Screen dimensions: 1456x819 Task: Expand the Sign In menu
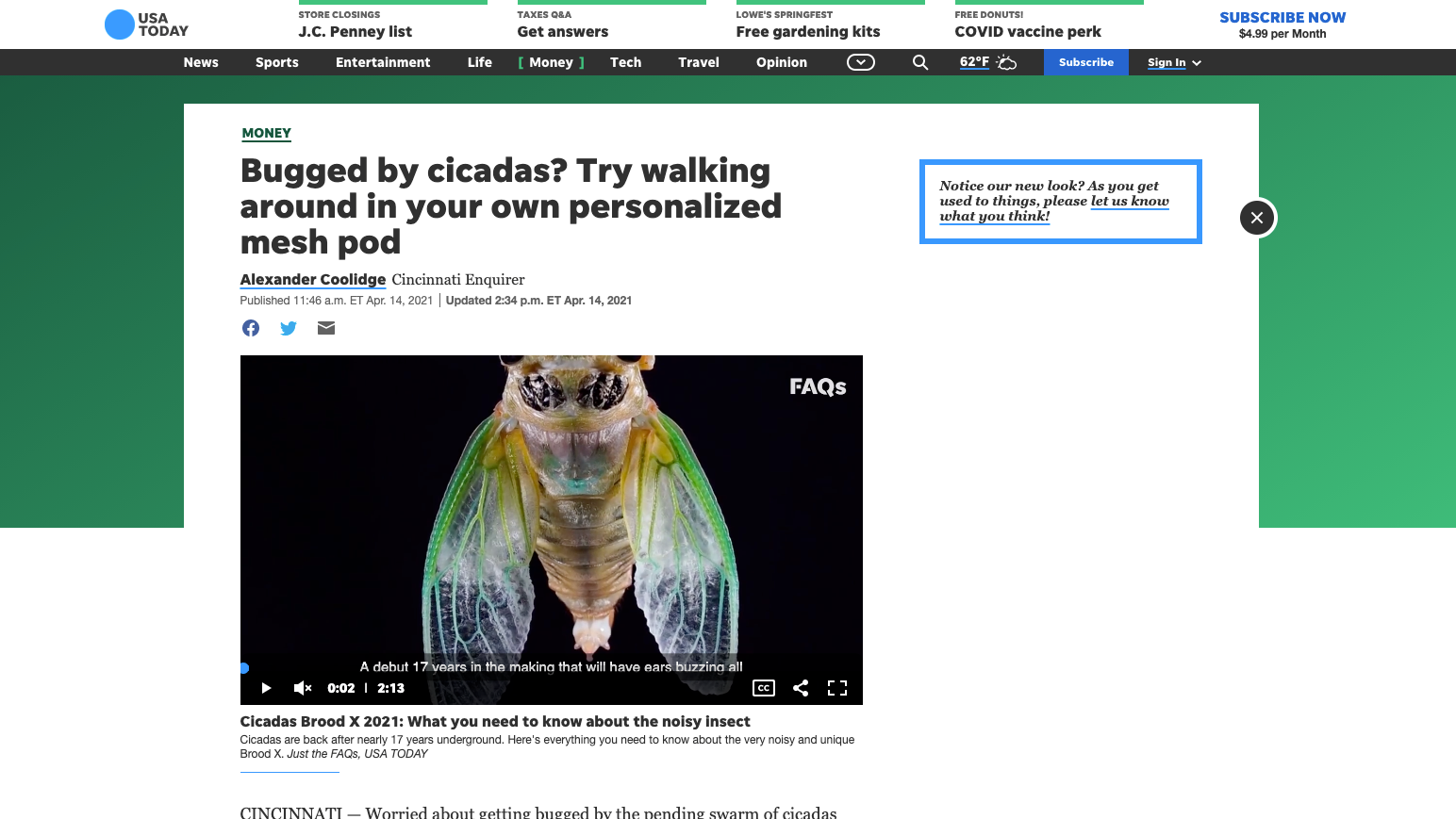1174,62
